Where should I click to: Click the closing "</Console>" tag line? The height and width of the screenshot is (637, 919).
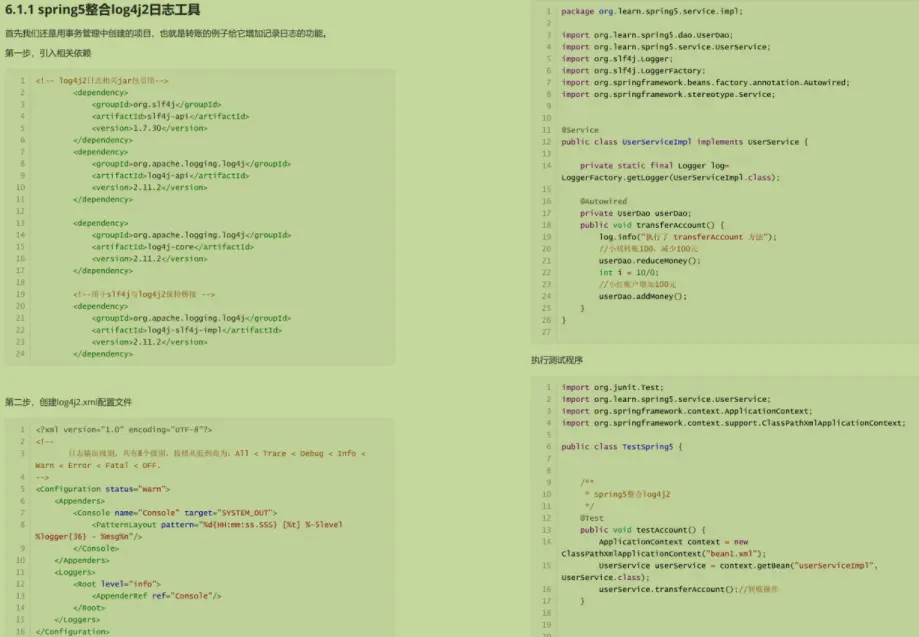coord(96,548)
